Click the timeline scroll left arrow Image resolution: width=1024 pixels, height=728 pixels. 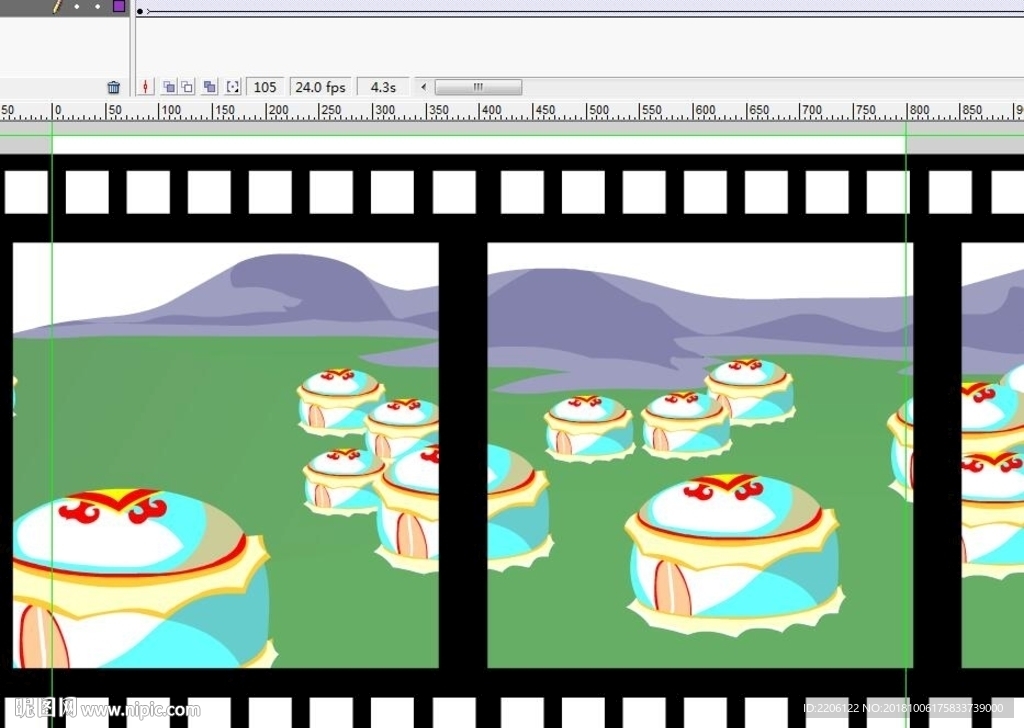tap(423, 87)
